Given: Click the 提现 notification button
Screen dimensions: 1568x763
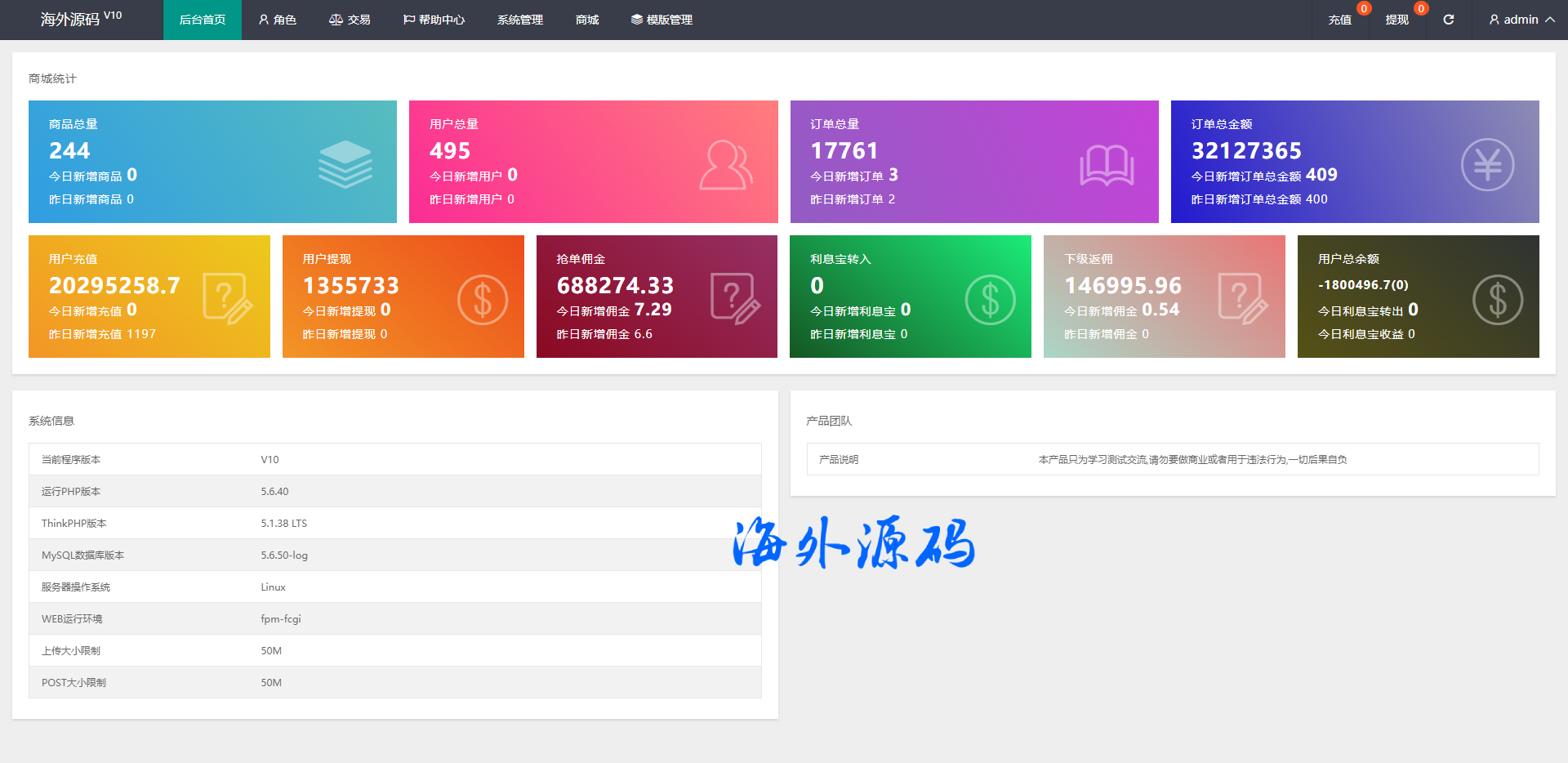Looking at the screenshot, I should click(1396, 20).
